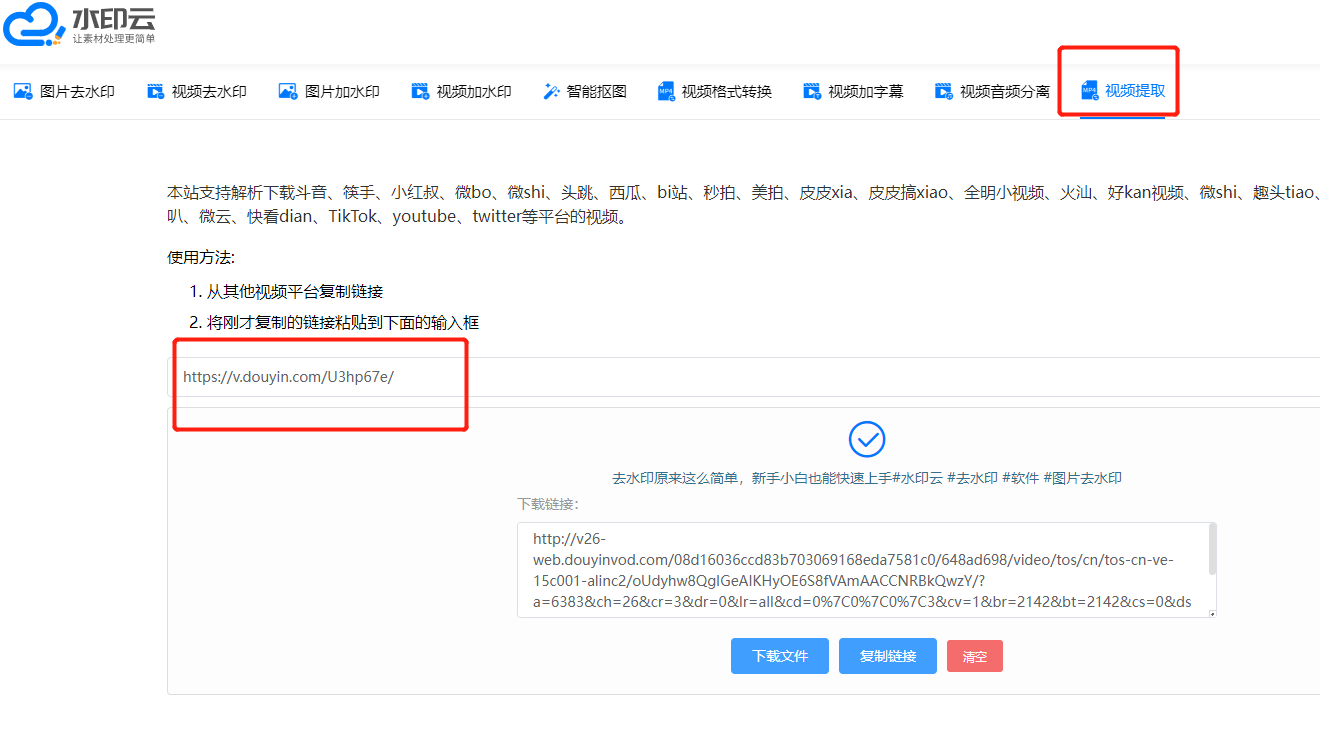The height and width of the screenshot is (740, 1320).
Task: Click the 下载链接: label
Action: pyautogui.click(x=548, y=504)
